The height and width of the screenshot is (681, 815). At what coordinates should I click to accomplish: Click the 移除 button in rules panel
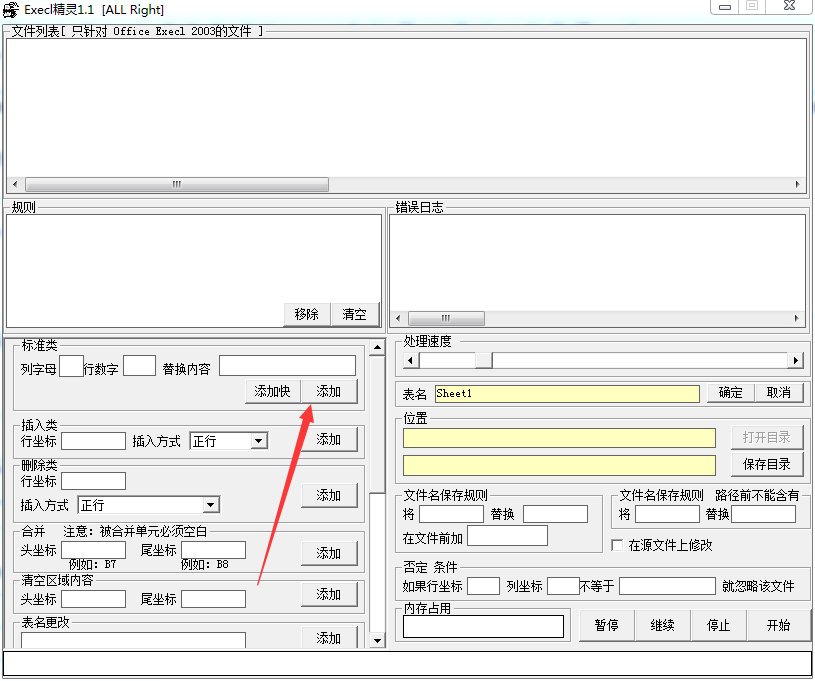(x=306, y=315)
